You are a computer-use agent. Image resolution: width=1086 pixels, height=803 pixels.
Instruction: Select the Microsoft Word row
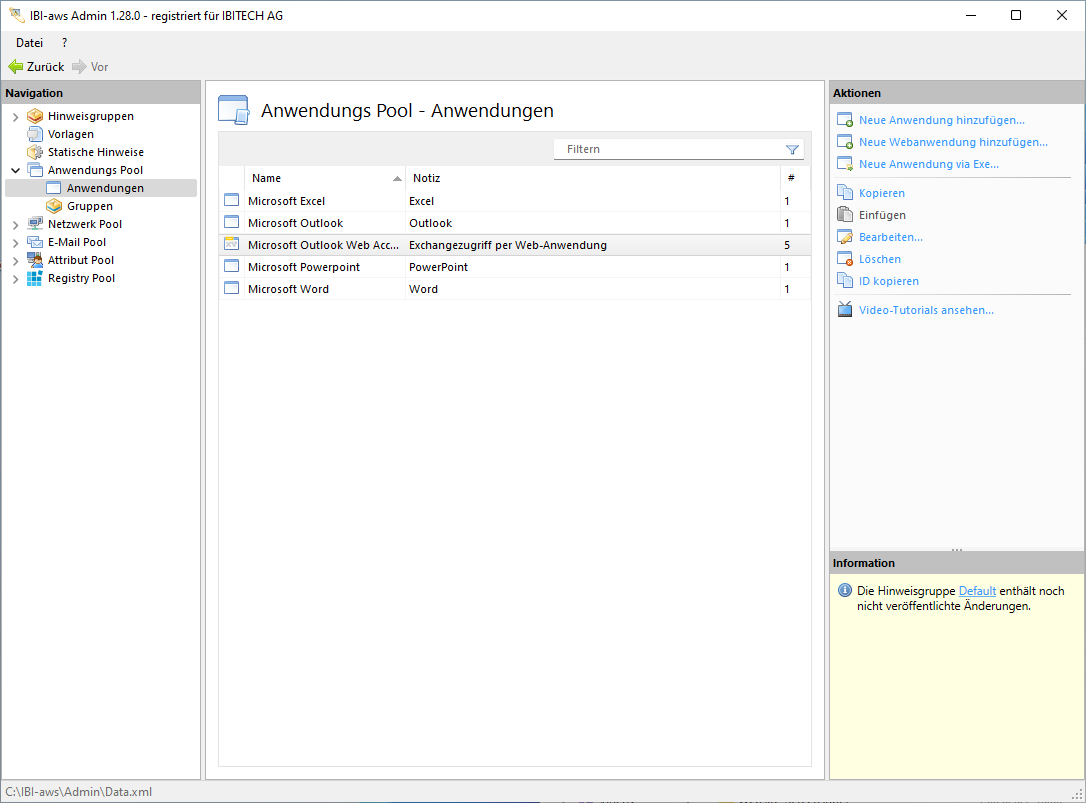(288, 289)
